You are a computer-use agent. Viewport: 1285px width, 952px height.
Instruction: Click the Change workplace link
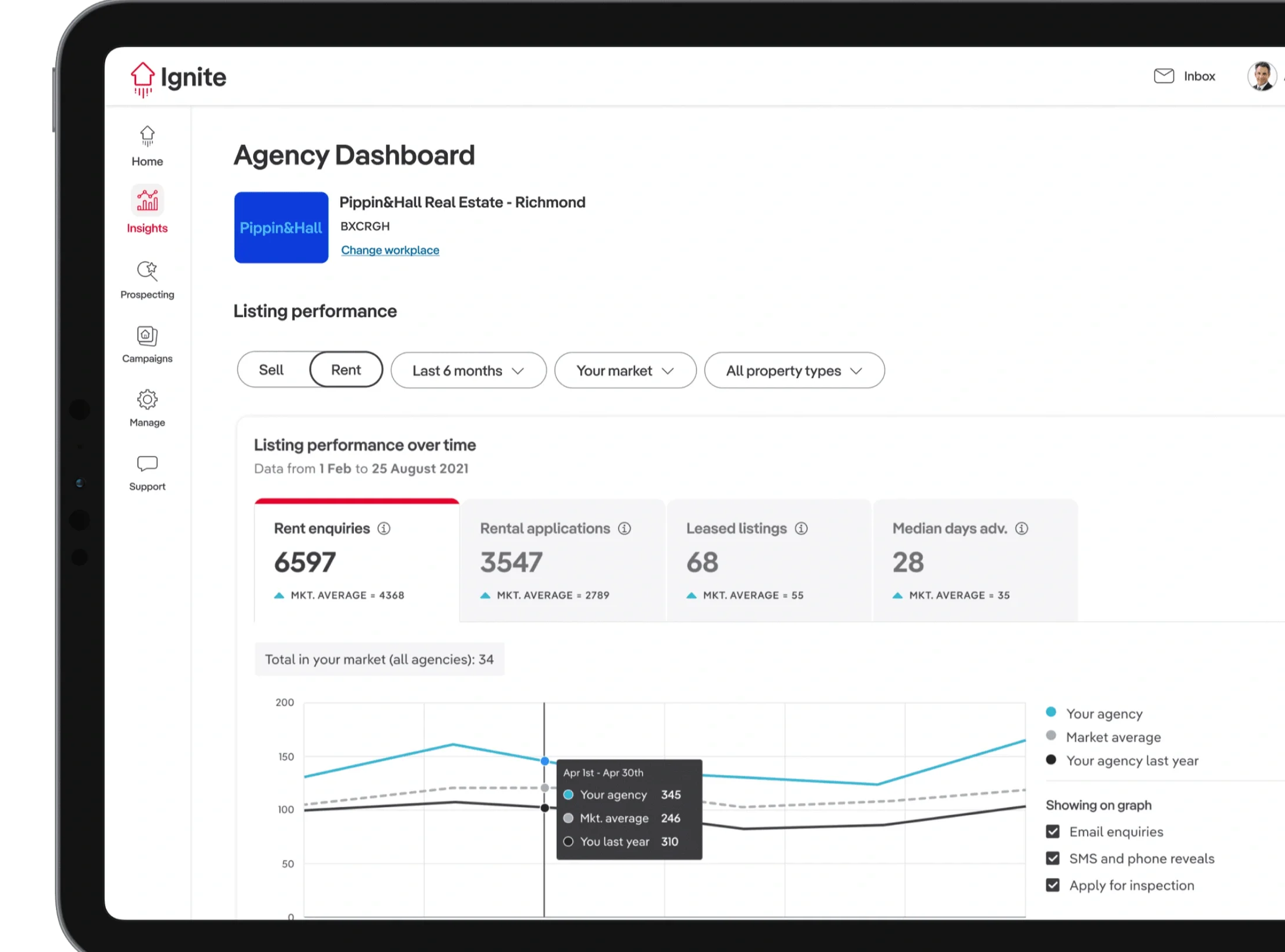(x=390, y=250)
